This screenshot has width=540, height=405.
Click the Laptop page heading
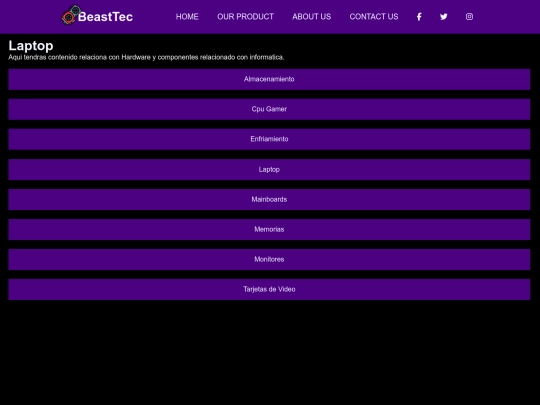[x=31, y=46]
